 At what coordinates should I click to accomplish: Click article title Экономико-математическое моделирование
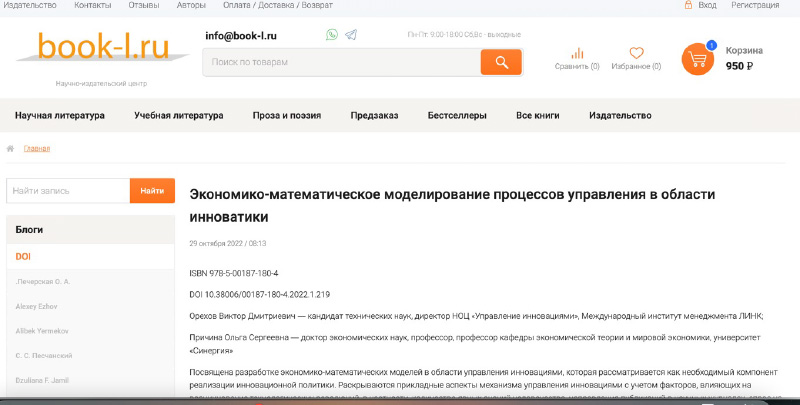point(452,206)
